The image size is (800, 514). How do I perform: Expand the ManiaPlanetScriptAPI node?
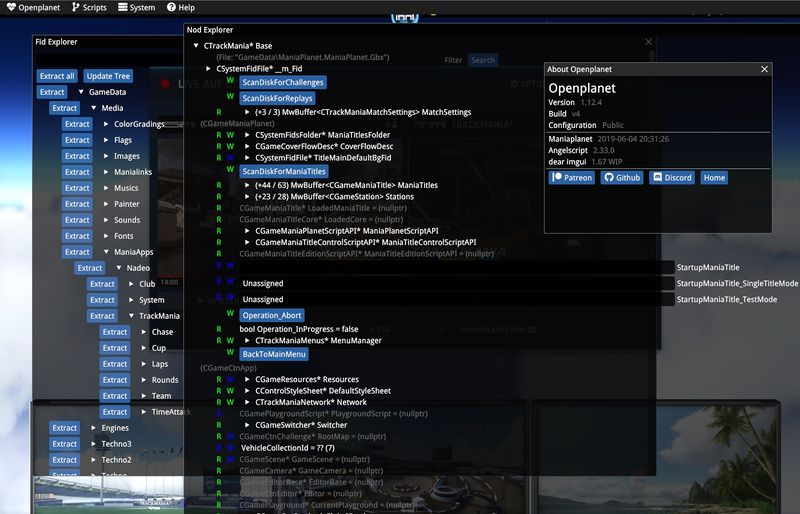click(247, 231)
